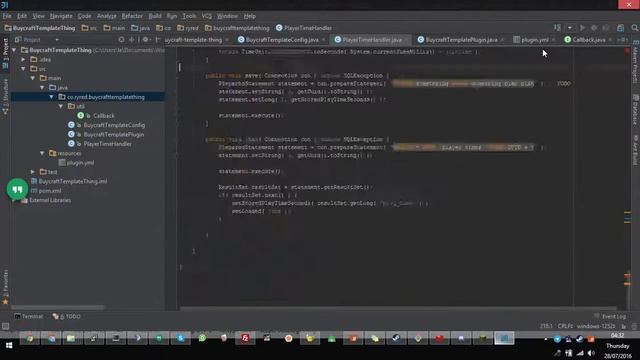The image size is (640, 360).
Task: Open the Favorites tool window sidebar
Action: point(5,287)
